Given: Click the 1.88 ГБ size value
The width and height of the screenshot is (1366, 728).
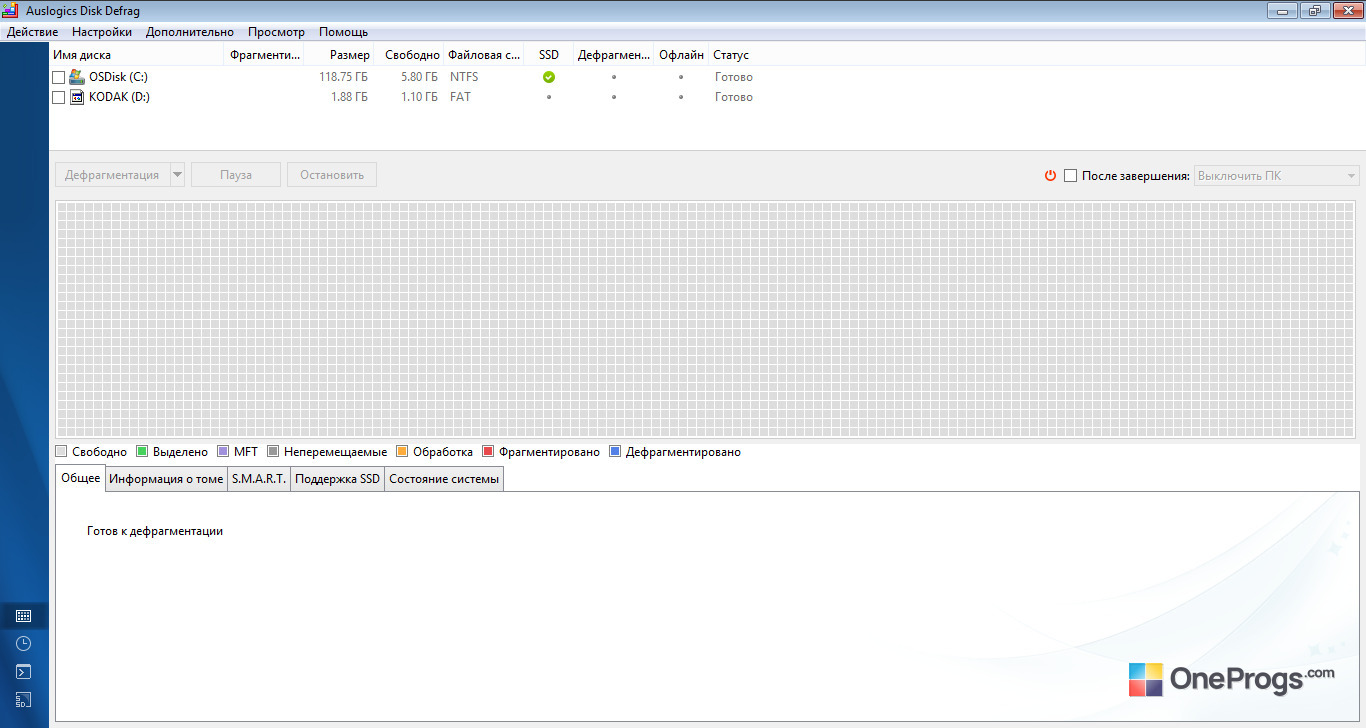Looking at the screenshot, I should point(349,97).
